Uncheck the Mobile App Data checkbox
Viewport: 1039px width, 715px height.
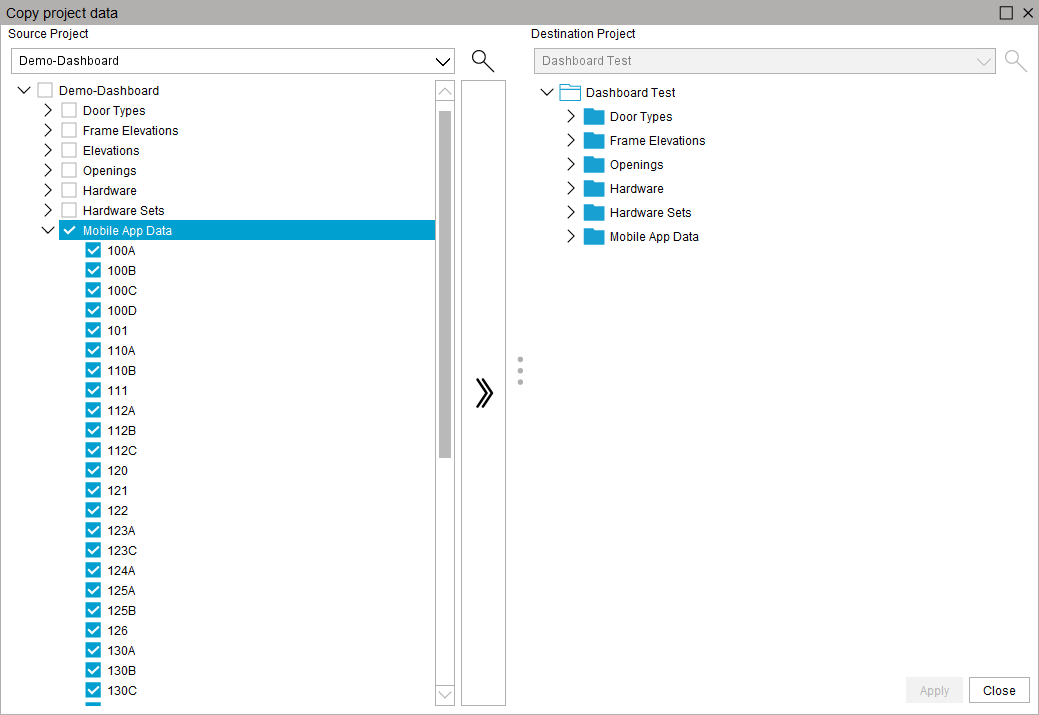tap(69, 230)
